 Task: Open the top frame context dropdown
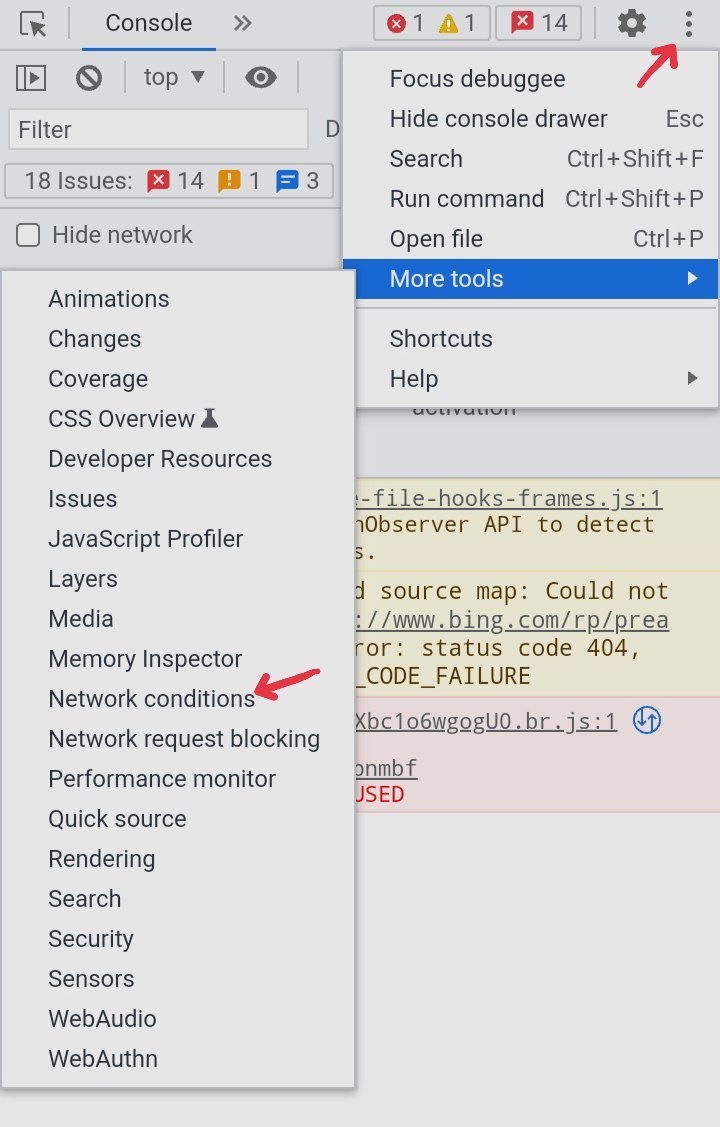pyautogui.click(x=173, y=77)
